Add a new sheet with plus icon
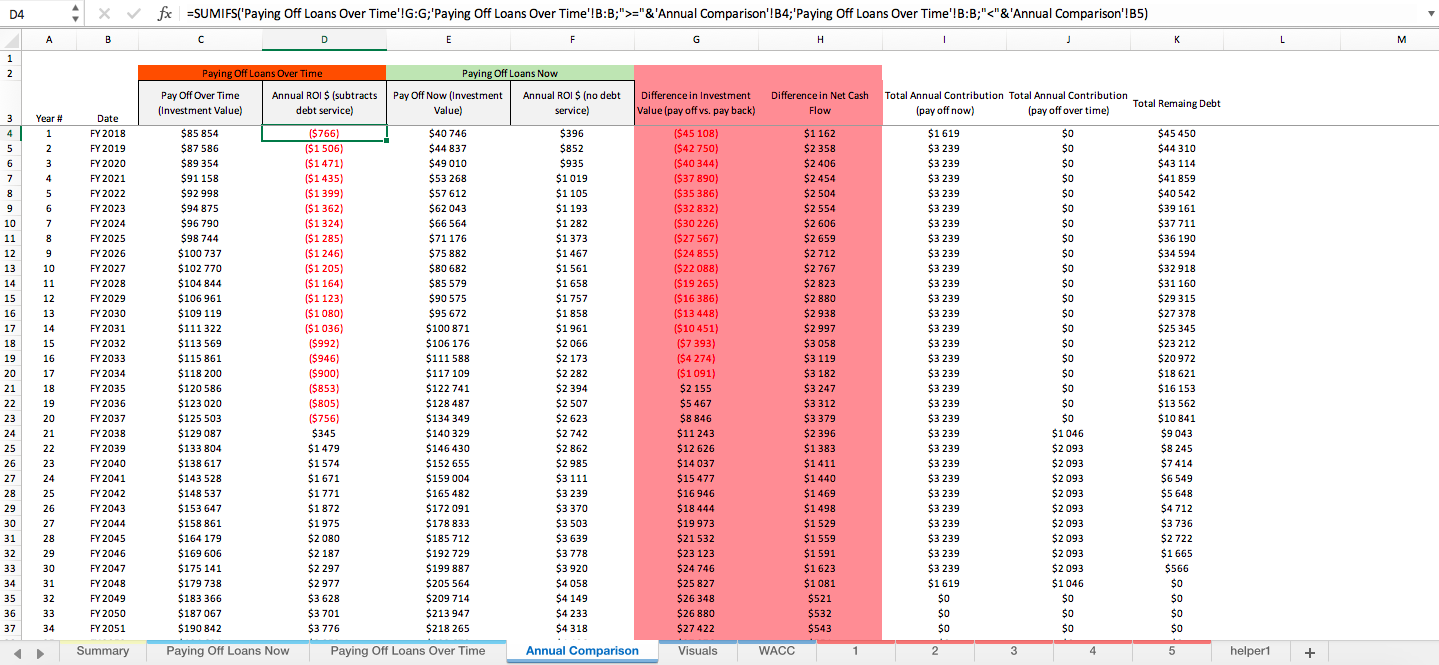This screenshot has width=1439, height=665. (x=1309, y=652)
